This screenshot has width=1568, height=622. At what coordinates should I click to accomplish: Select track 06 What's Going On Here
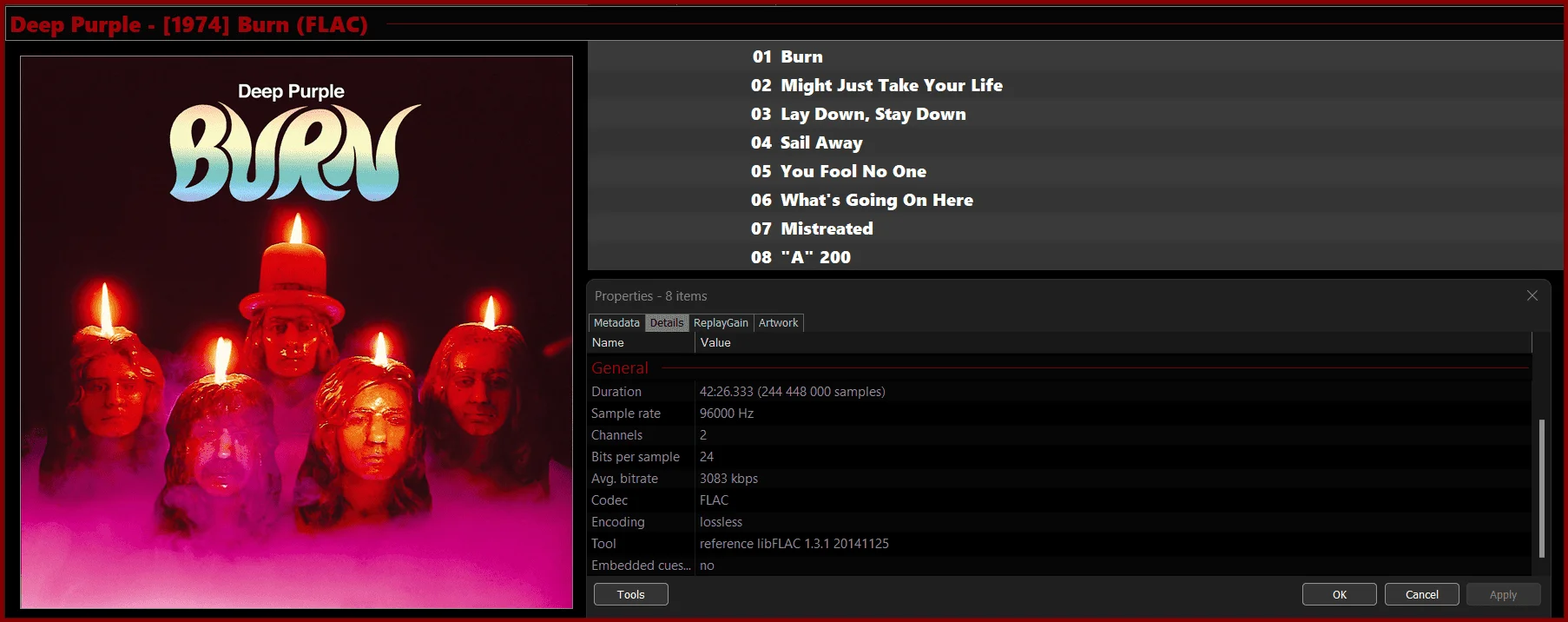[x=1075, y=200]
